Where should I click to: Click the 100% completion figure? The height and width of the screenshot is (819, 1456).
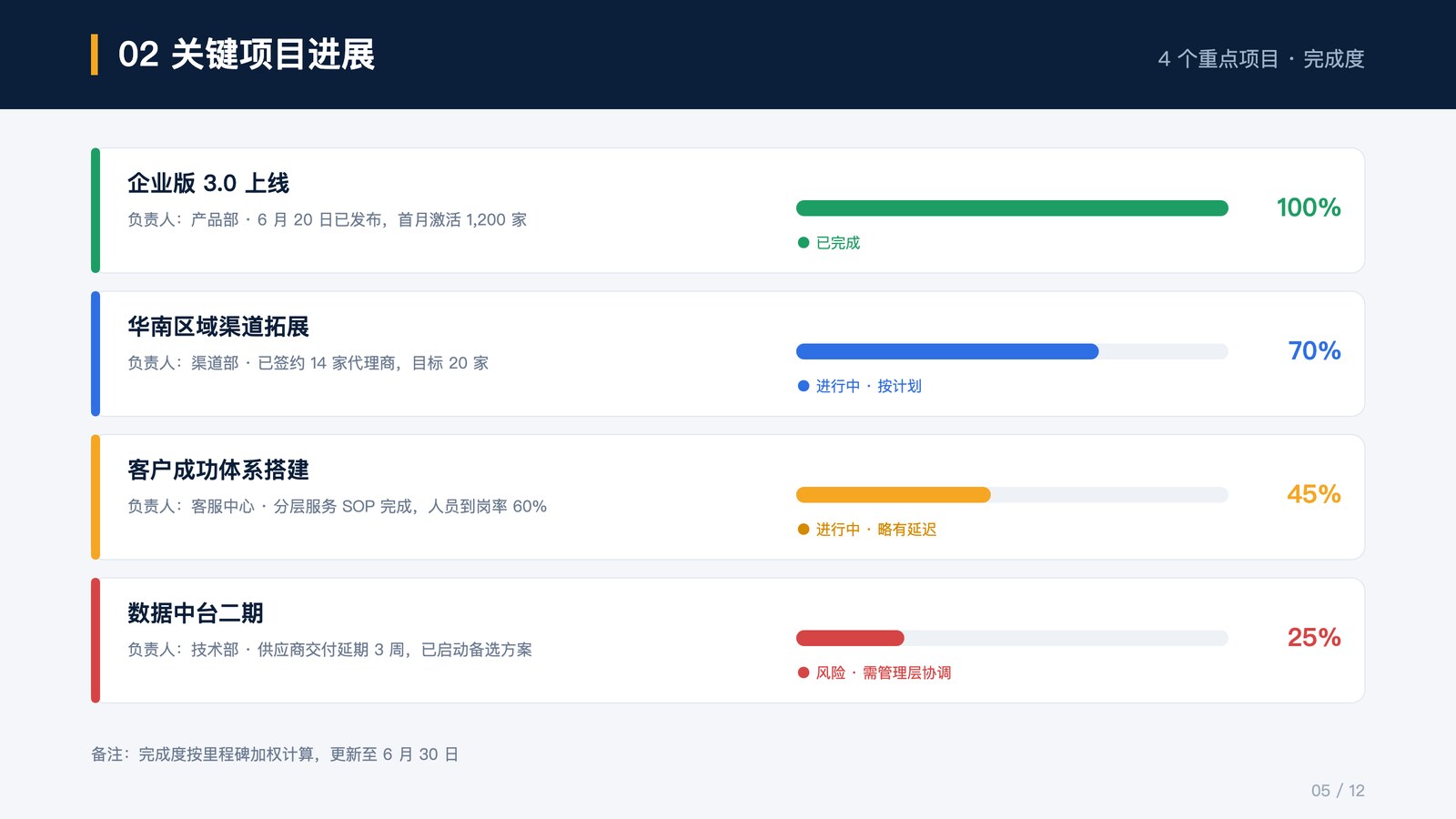click(x=1309, y=207)
